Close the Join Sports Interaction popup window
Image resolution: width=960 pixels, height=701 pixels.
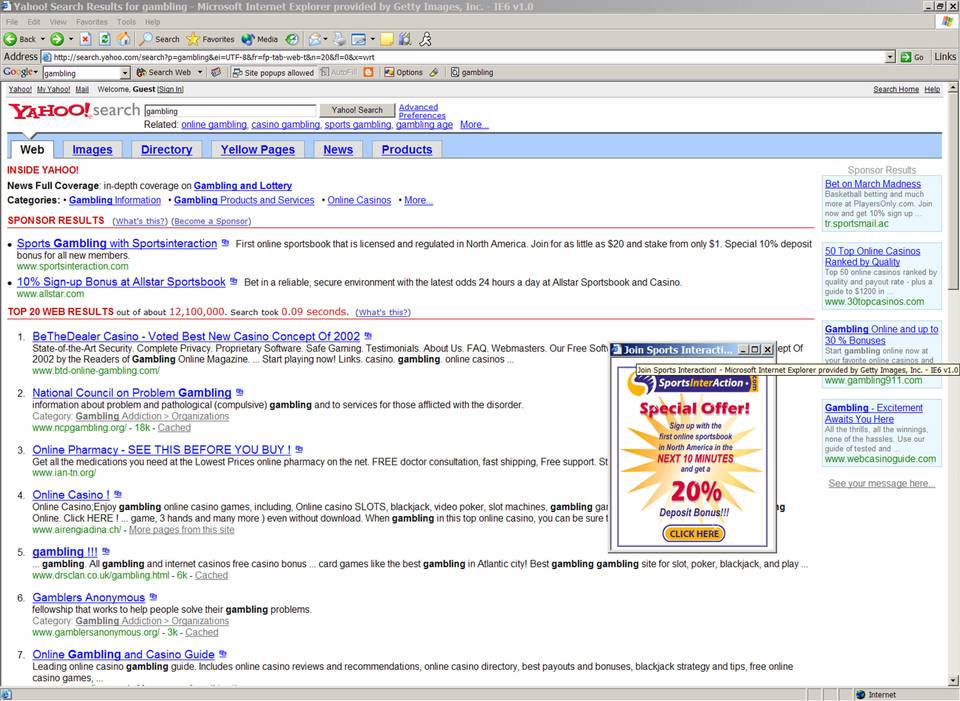tap(767, 350)
